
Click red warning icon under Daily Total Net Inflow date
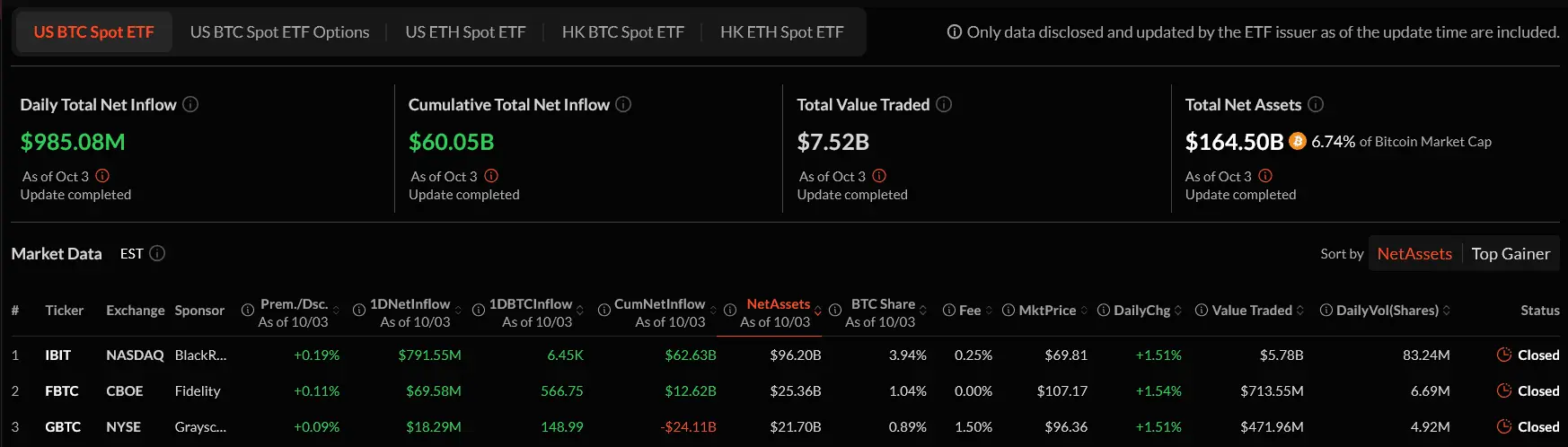click(x=102, y=176)
